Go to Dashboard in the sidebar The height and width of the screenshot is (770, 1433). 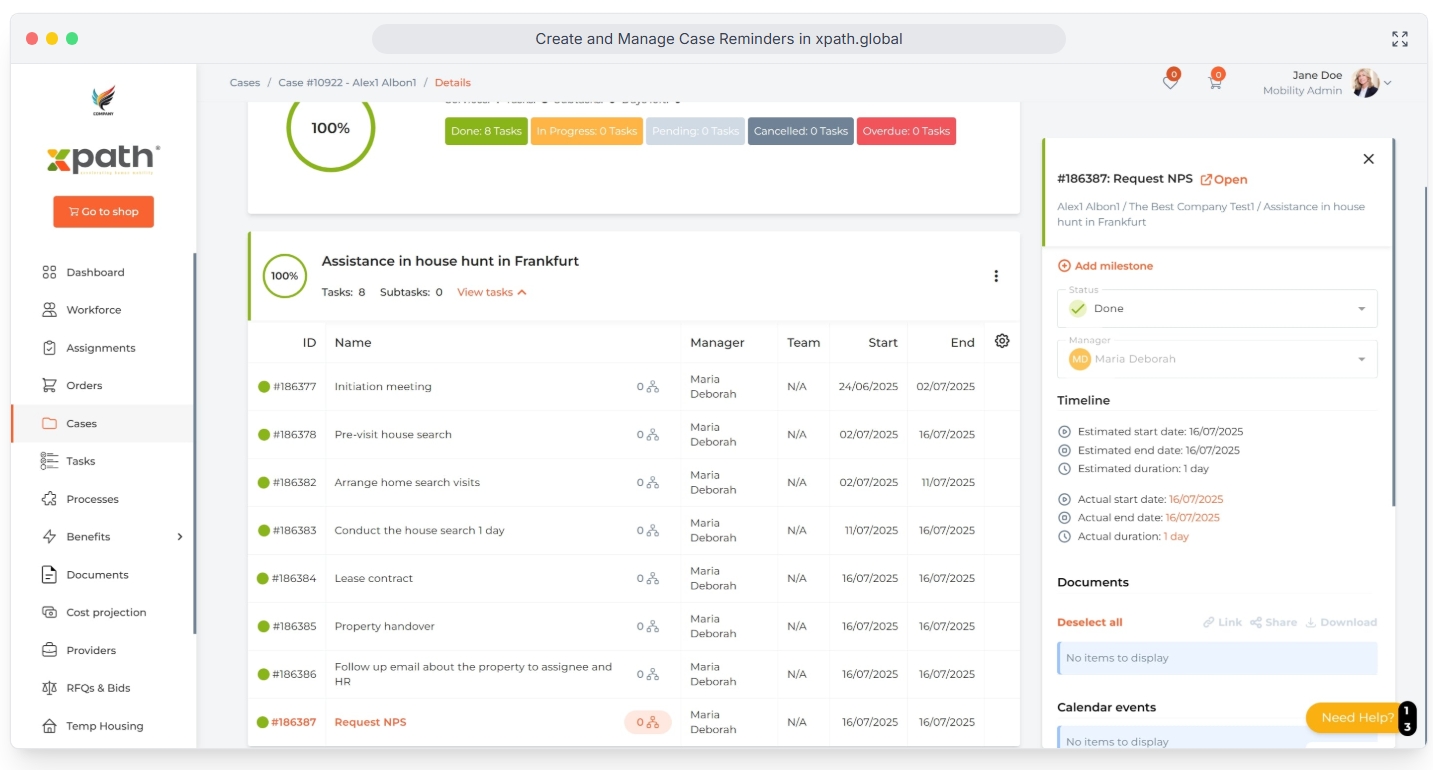click(x=95, y=272)
